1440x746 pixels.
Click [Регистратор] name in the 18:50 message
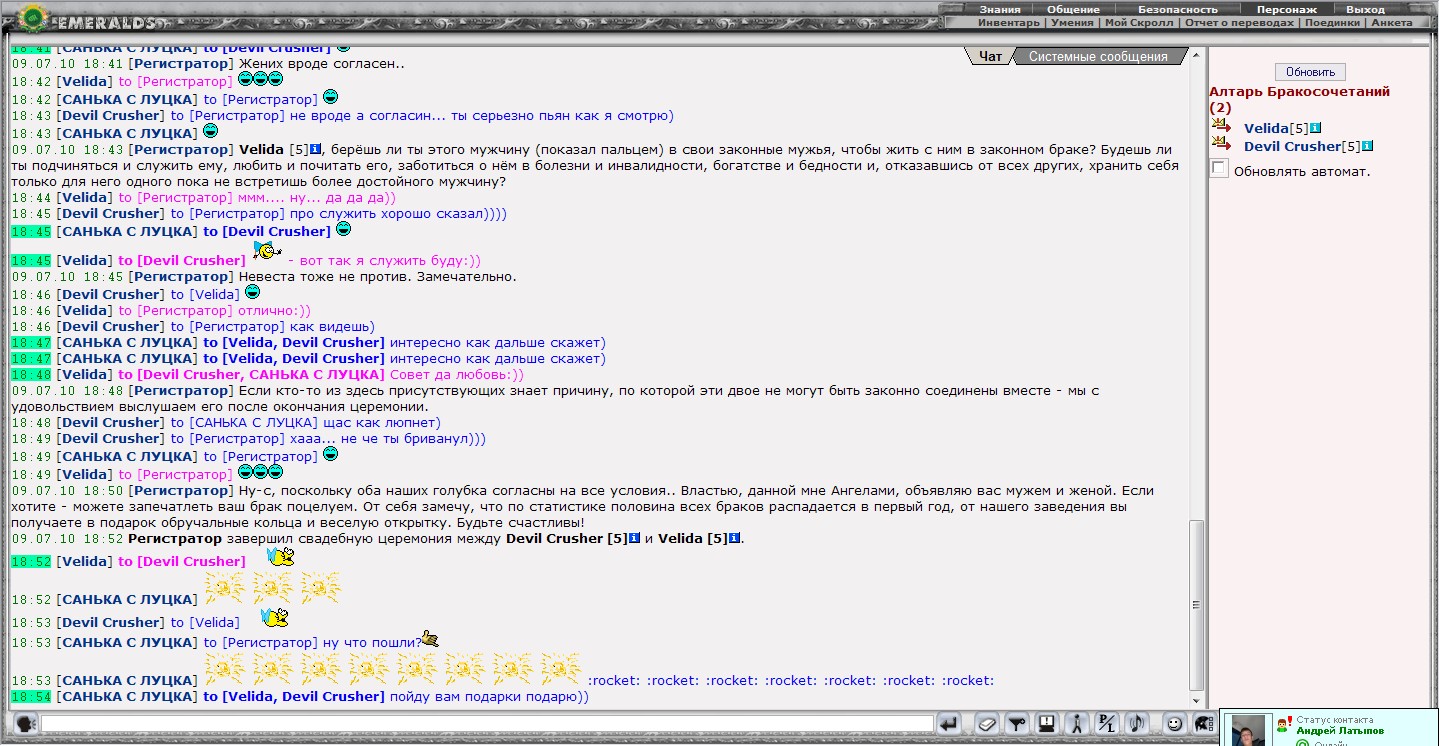(x=181, y=491)
